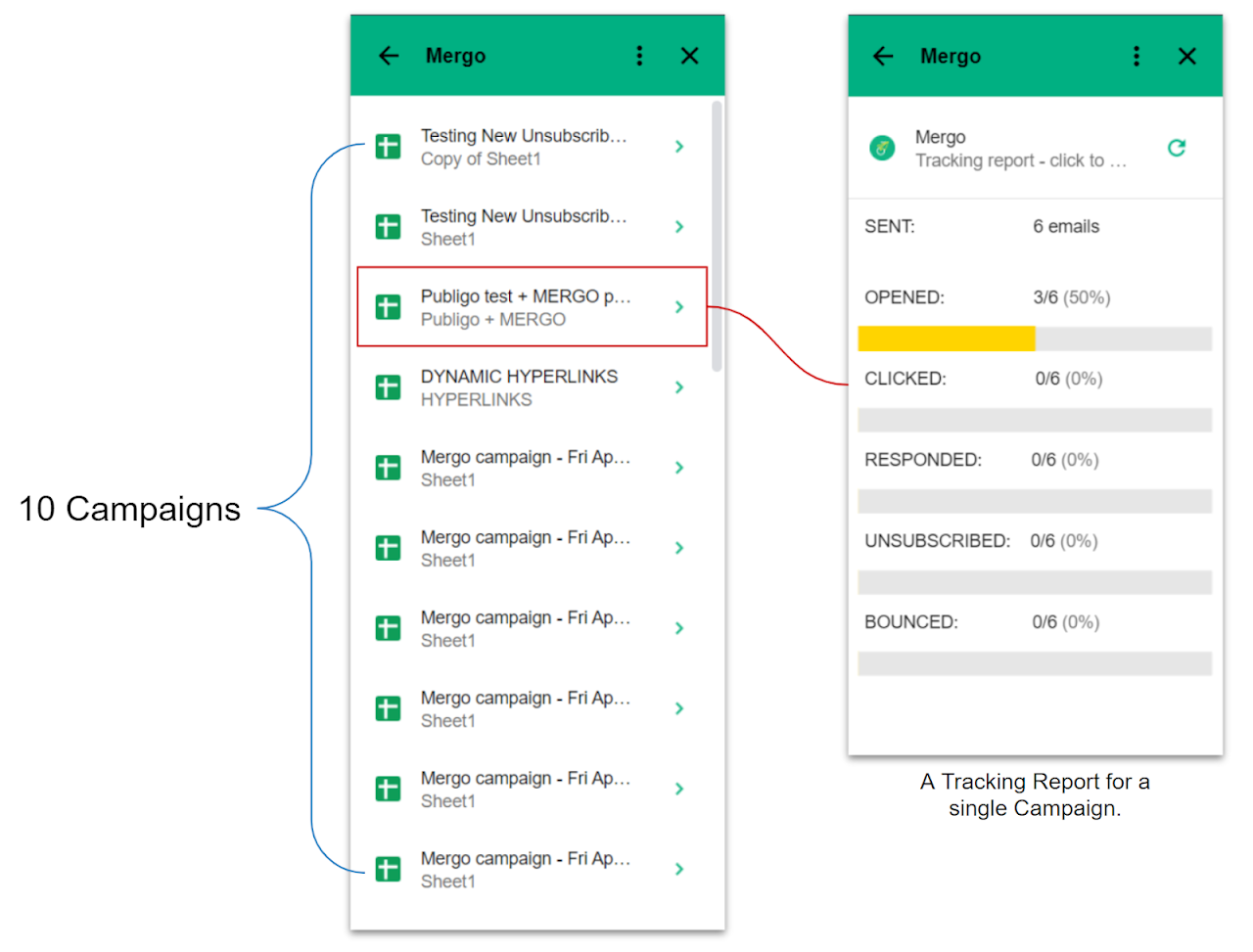This screenshot has width=1253, height=952.
Task: Open the DYNAMIC HYPERLINKS campaign row
Action: [532, 387]
